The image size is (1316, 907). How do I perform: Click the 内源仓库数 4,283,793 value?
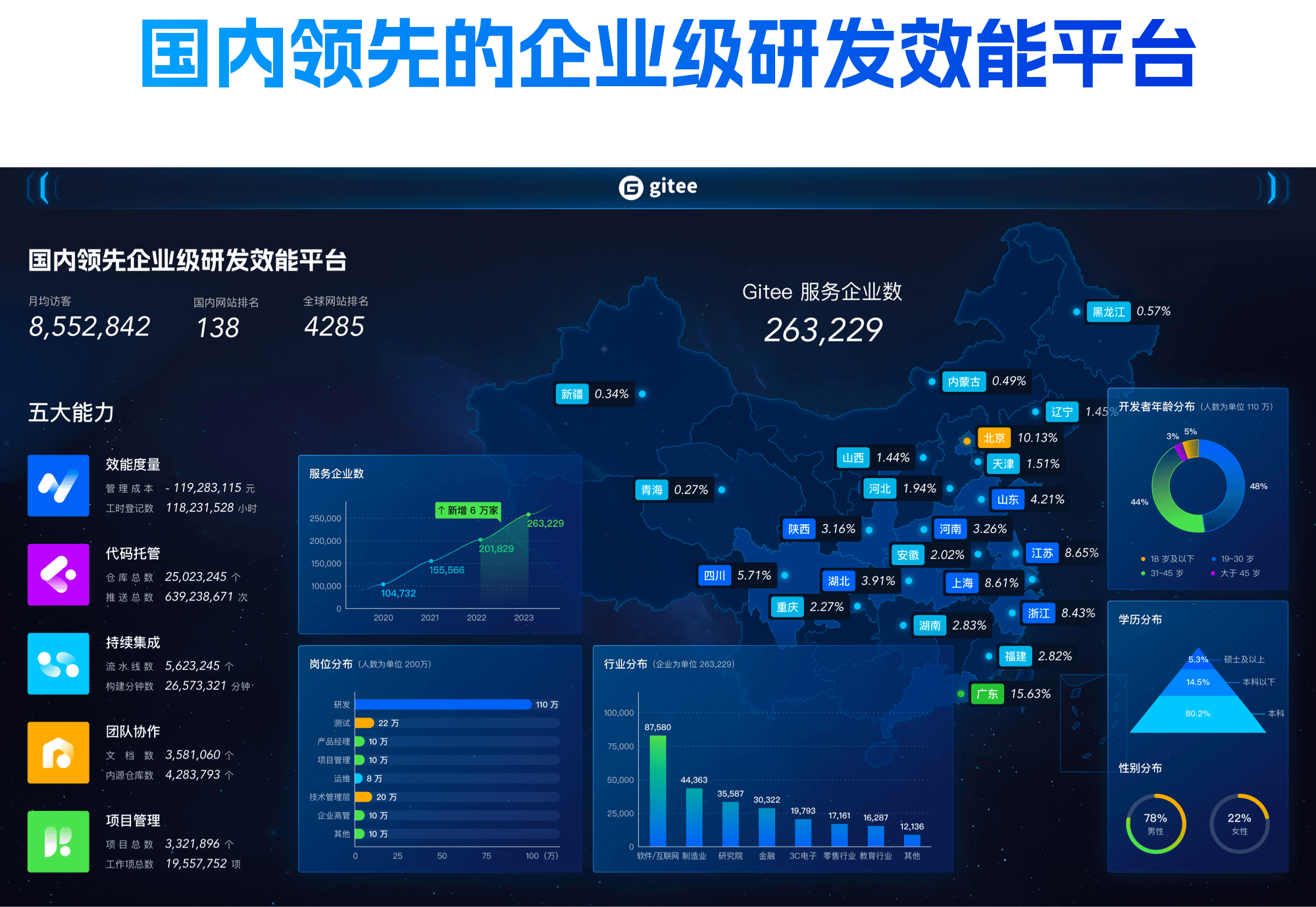click(x=193, y=775)
